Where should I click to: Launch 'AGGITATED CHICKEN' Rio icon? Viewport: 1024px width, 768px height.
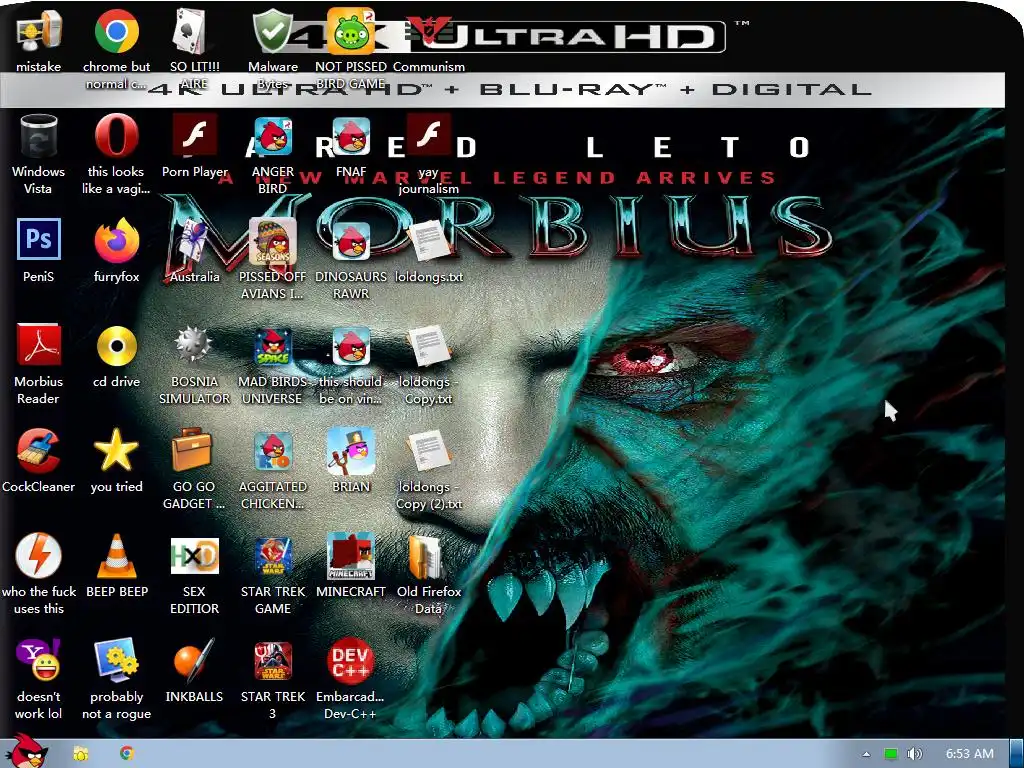272,451
